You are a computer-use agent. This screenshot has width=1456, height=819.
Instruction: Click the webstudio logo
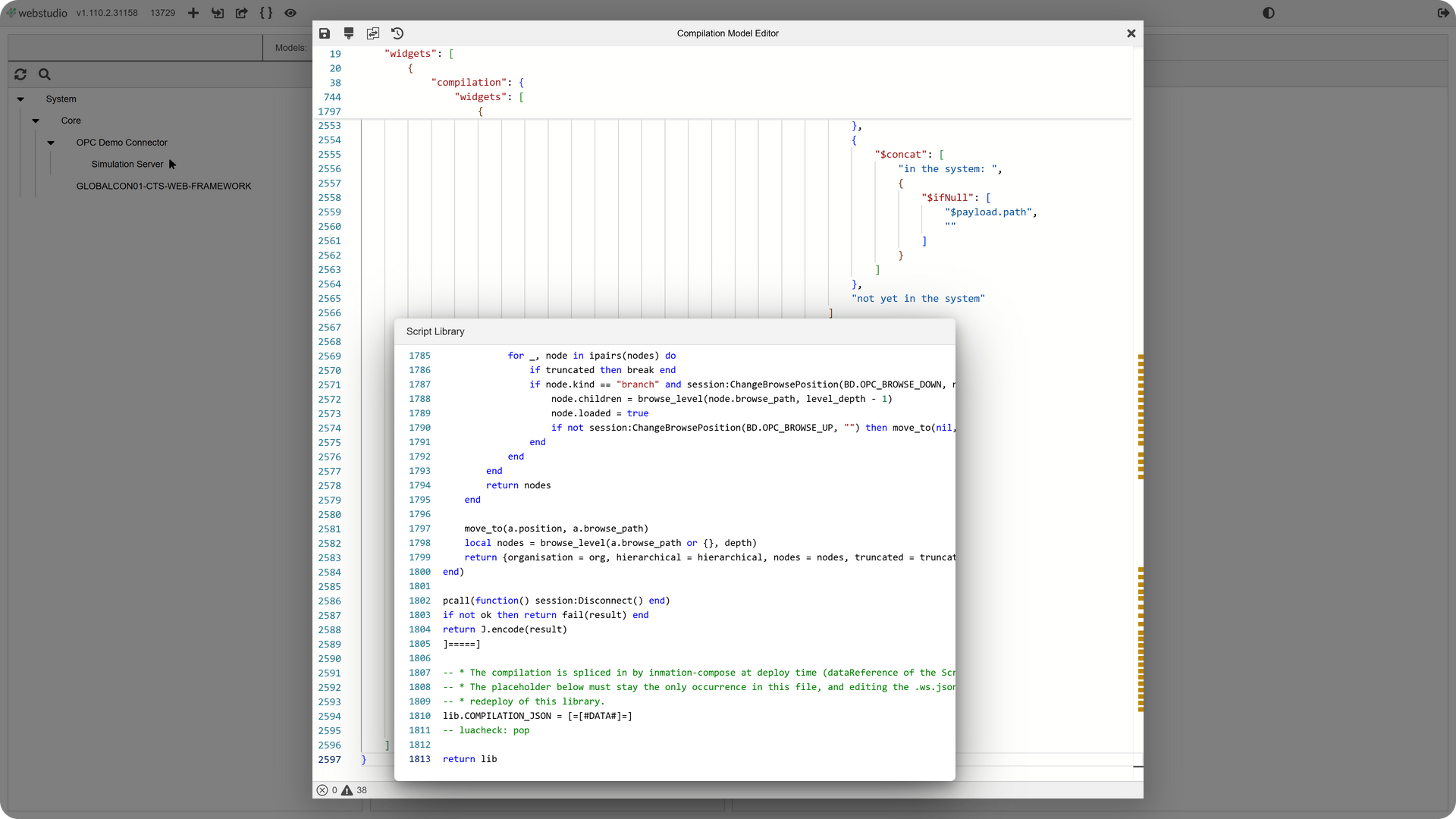[x=36, y=13]
